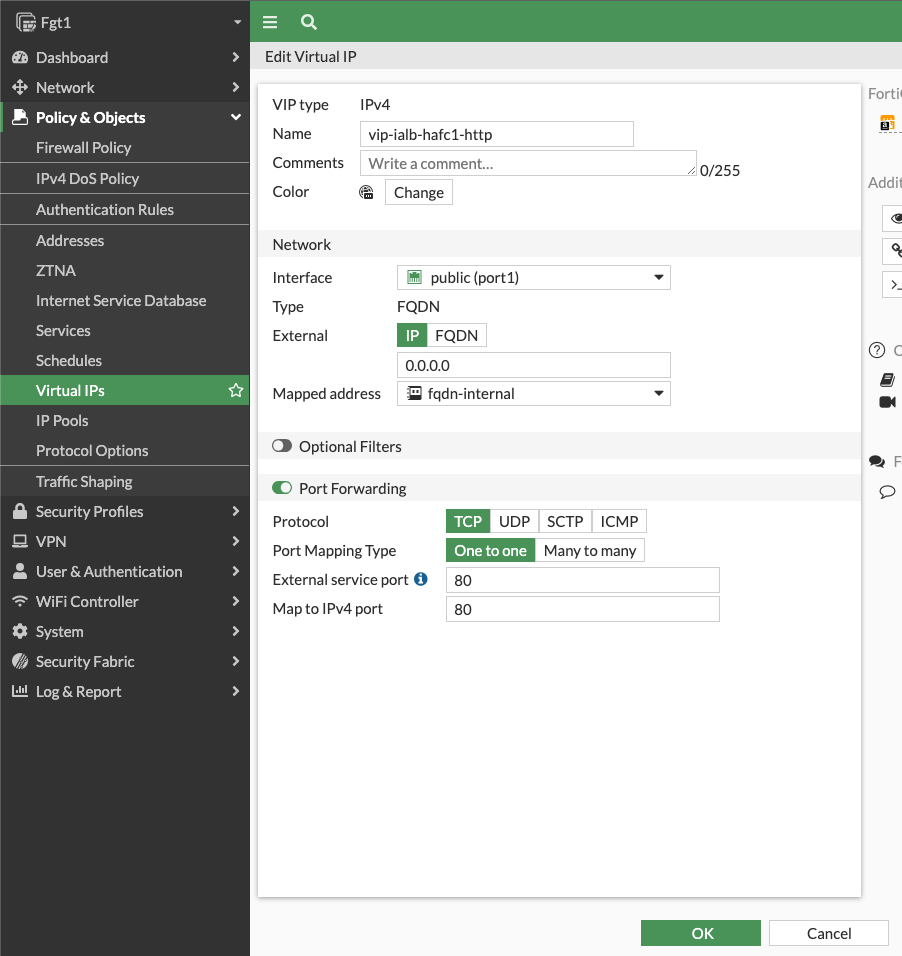902x956 pixels.
Task: Click the eye icon in right panel
Action: click(x=895, y=218)
